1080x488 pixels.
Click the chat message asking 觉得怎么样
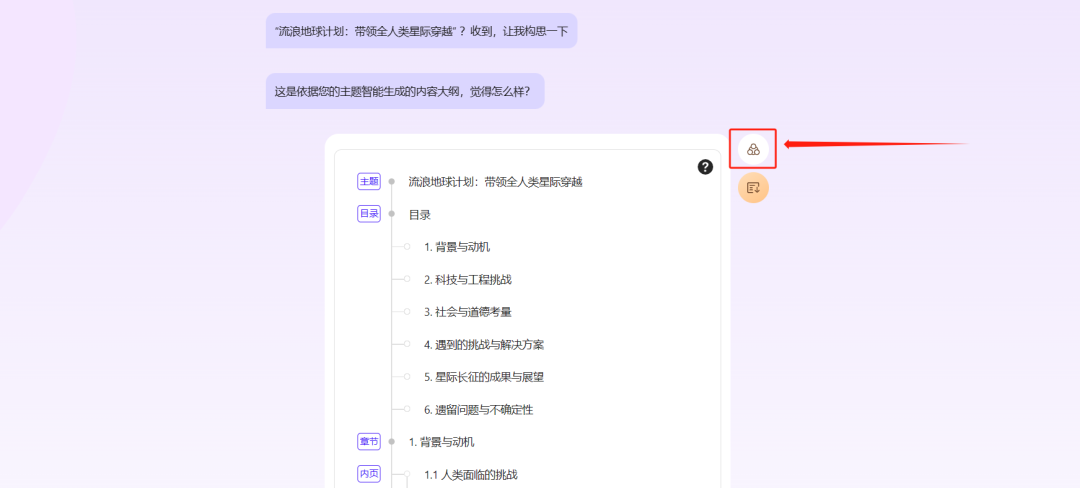[404, 92]
